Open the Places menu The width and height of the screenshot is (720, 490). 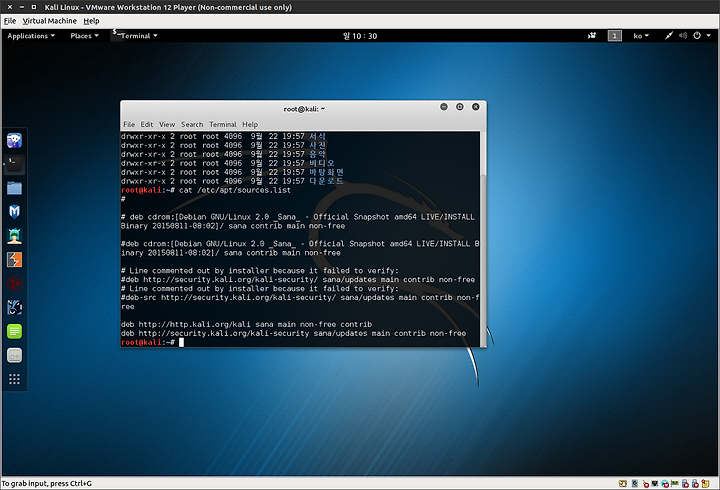pyautogui.click(x=84, y=36)
